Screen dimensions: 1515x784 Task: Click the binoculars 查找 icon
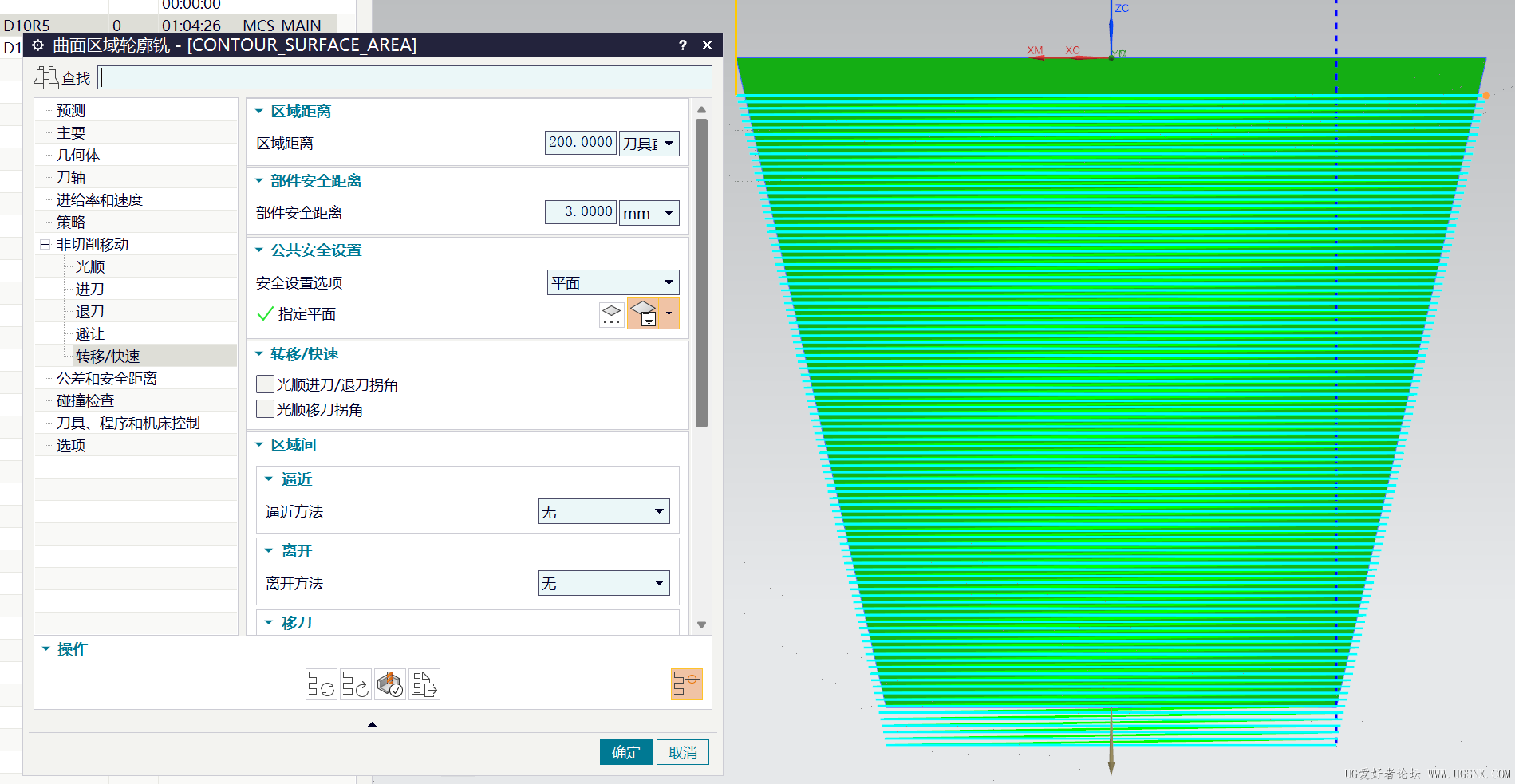pos(46,77)
